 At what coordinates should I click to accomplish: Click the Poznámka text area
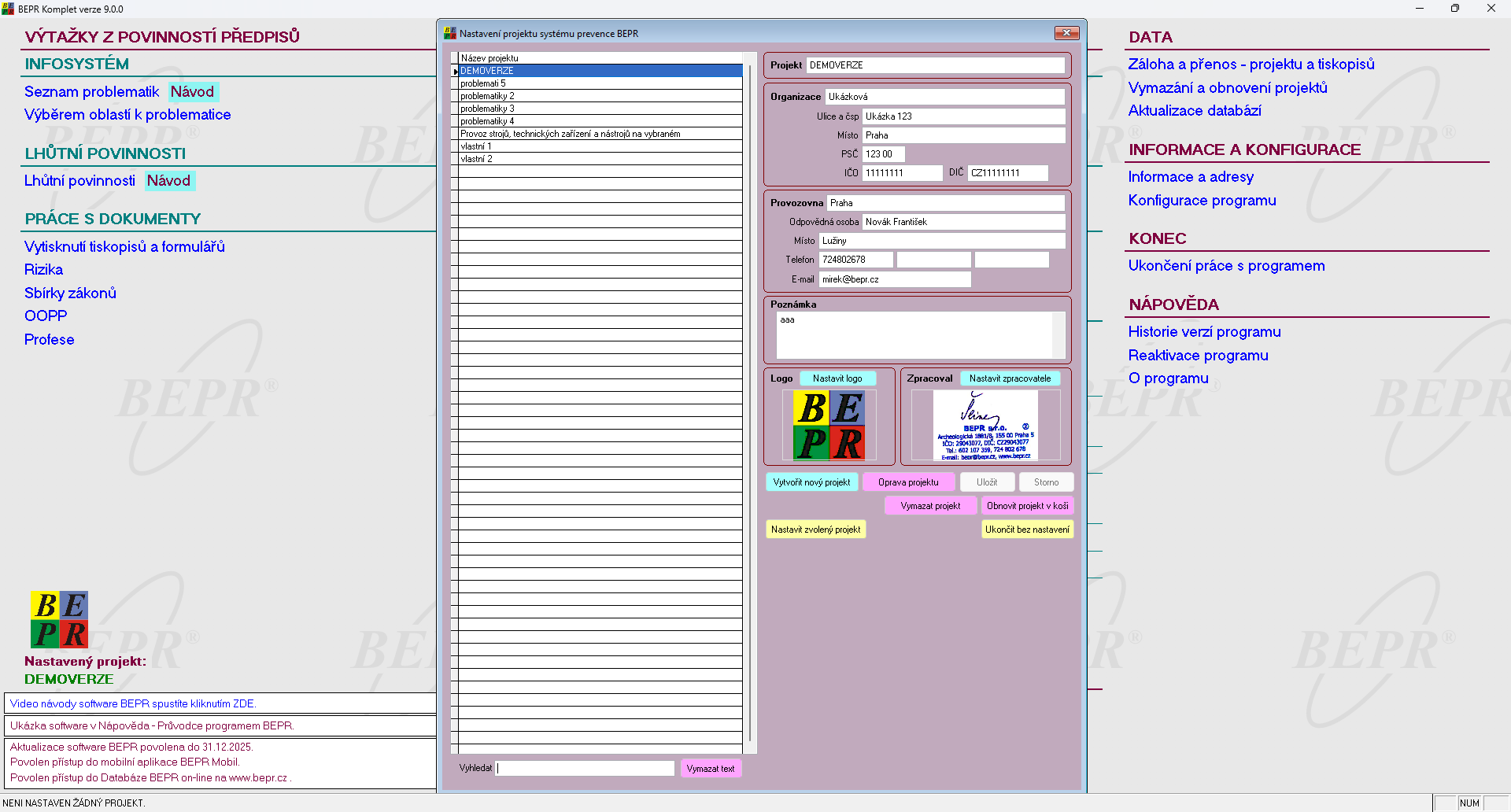pyautogui.click(x=914, y=335)
